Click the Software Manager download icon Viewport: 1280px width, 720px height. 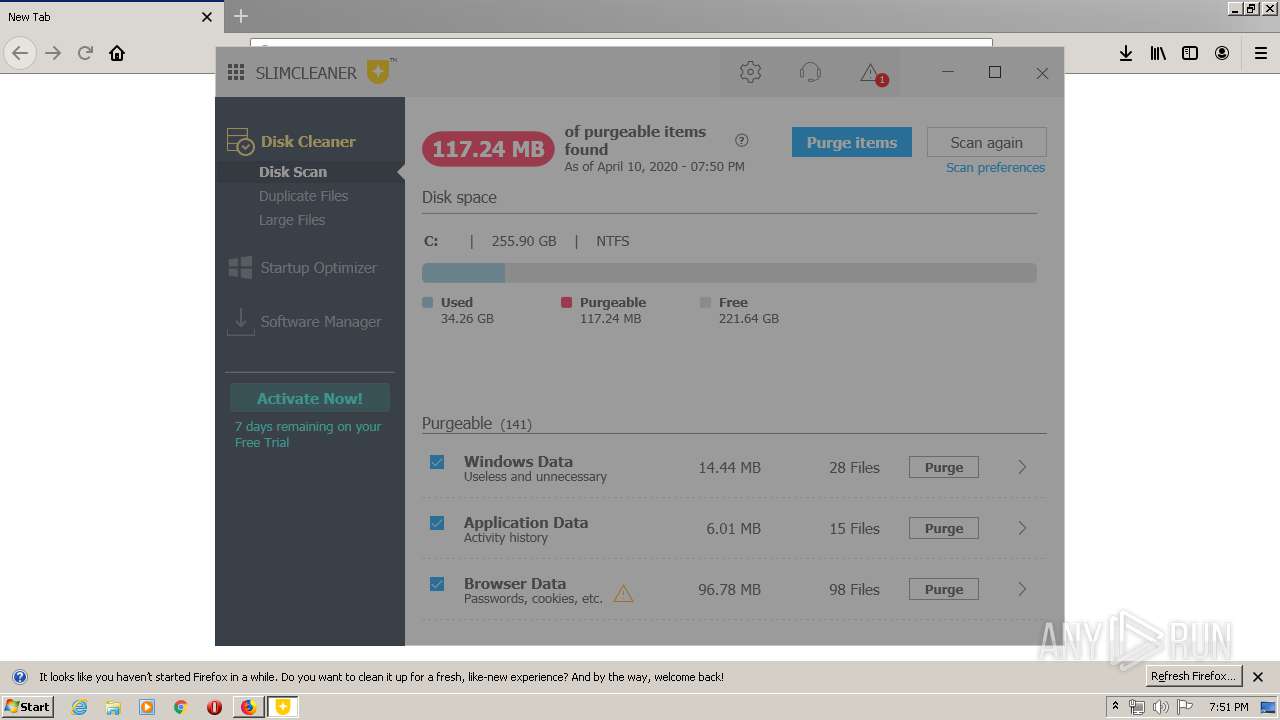coord(240,321)
